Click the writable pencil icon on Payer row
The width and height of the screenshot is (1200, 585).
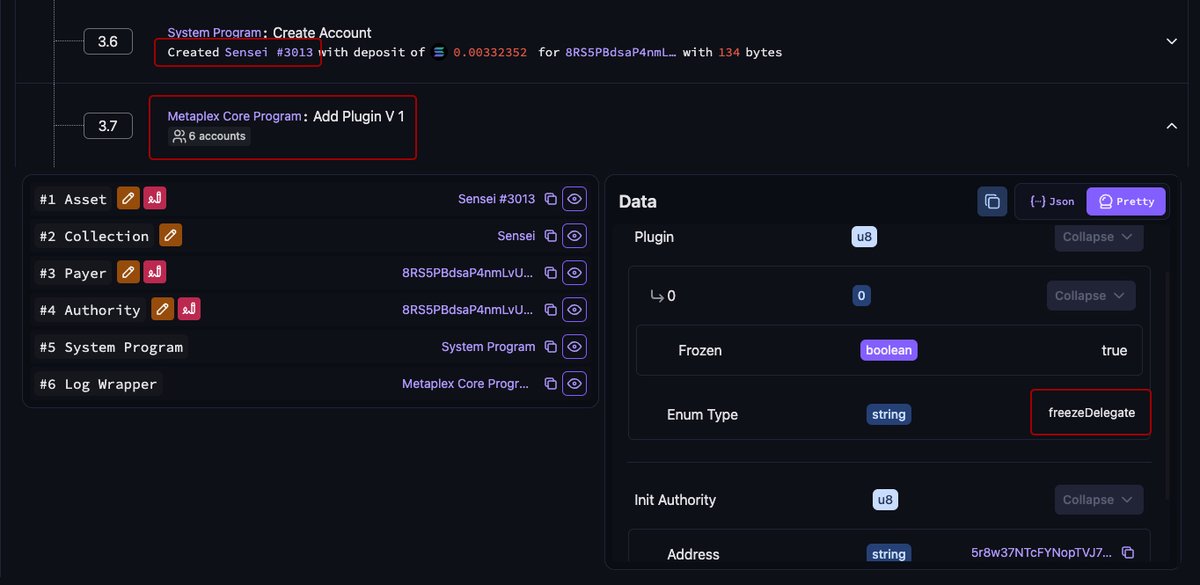tap(128, 272)
